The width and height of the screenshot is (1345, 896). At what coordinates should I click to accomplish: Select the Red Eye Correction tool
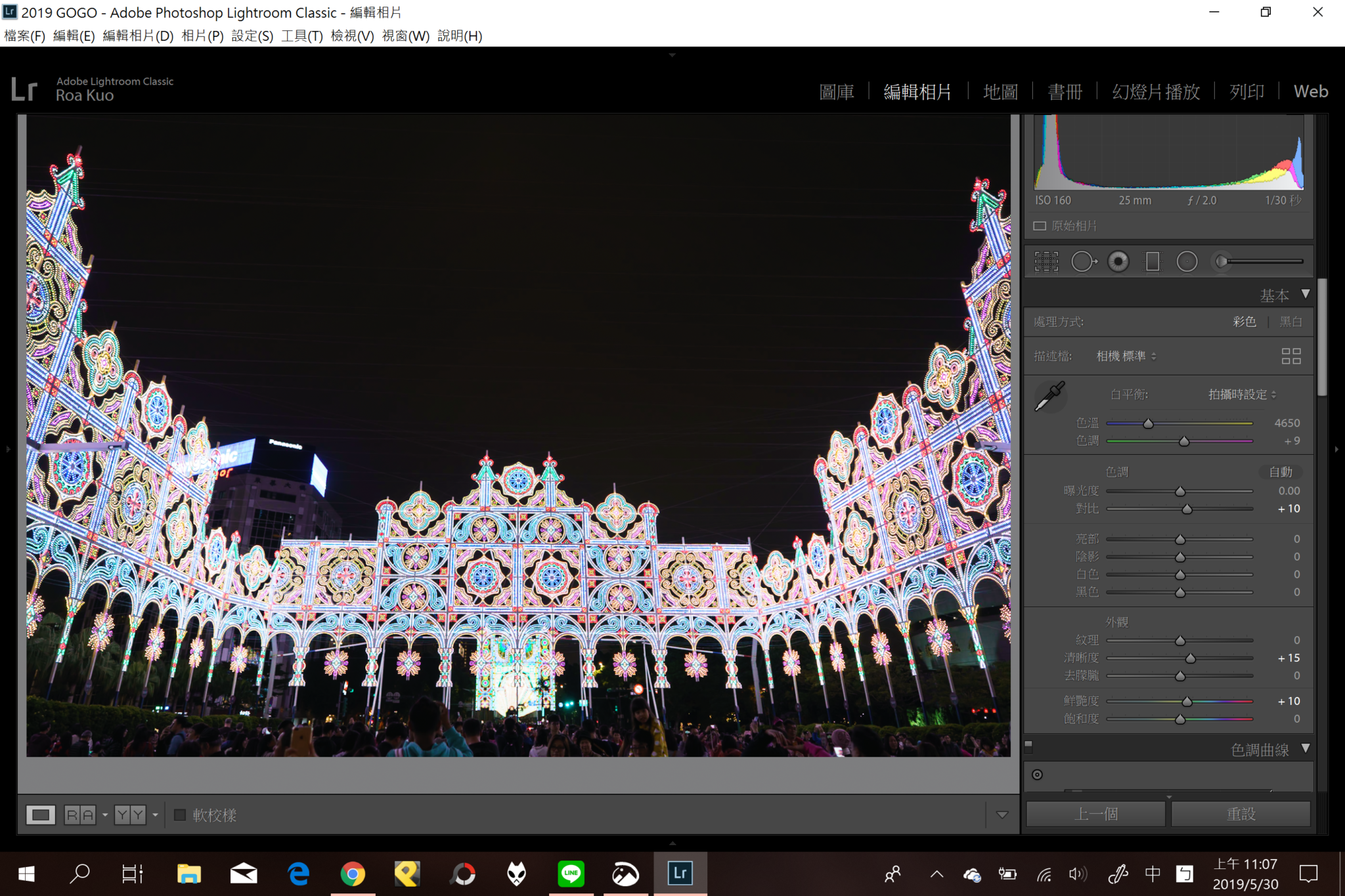(x=1118, y=262)
